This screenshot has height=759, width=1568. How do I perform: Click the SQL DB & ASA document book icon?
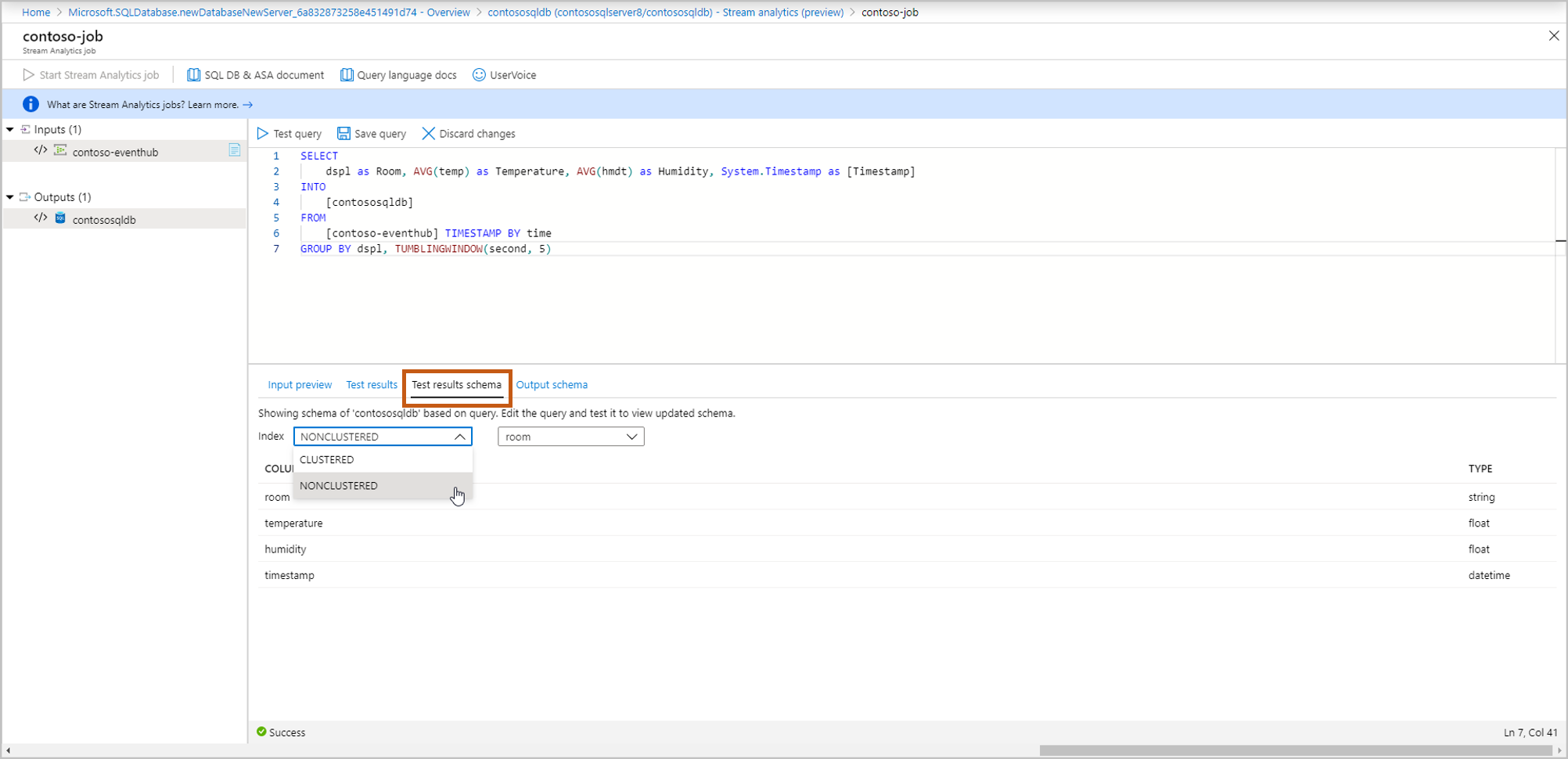(x=193, y=75)
